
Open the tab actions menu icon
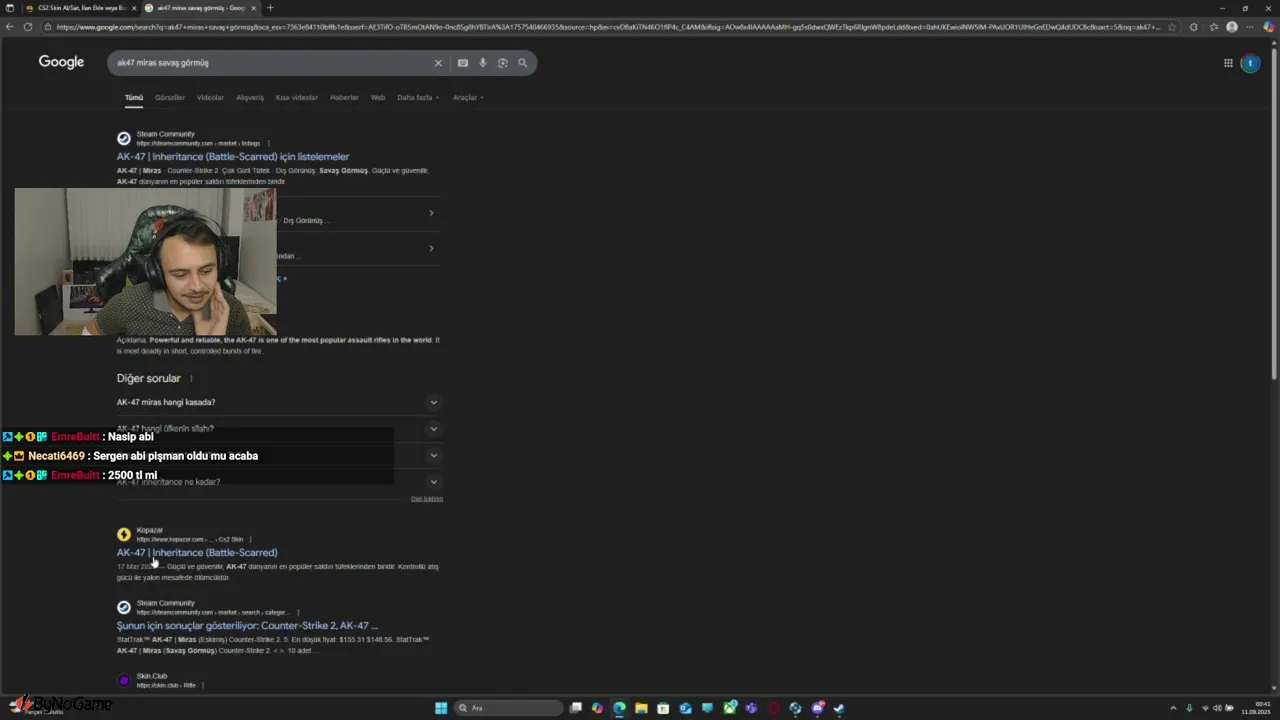coord(8,8)
